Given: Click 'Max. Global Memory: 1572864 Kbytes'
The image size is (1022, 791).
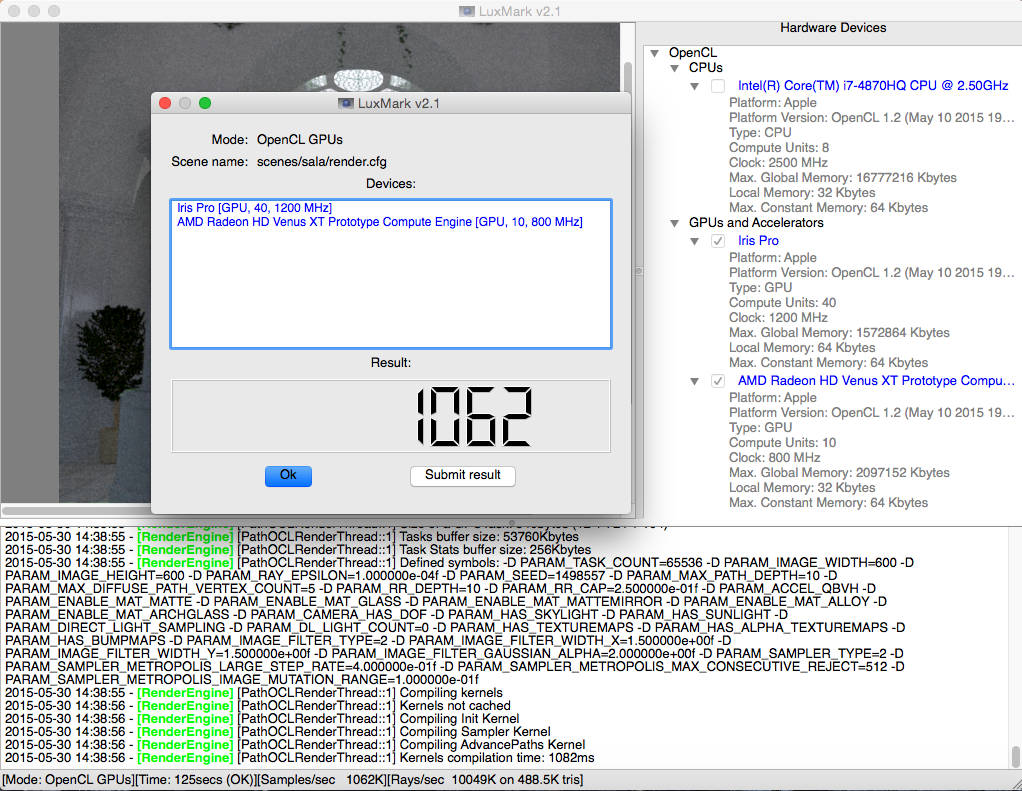Looking at the screenshot, I should pos(839,332).
